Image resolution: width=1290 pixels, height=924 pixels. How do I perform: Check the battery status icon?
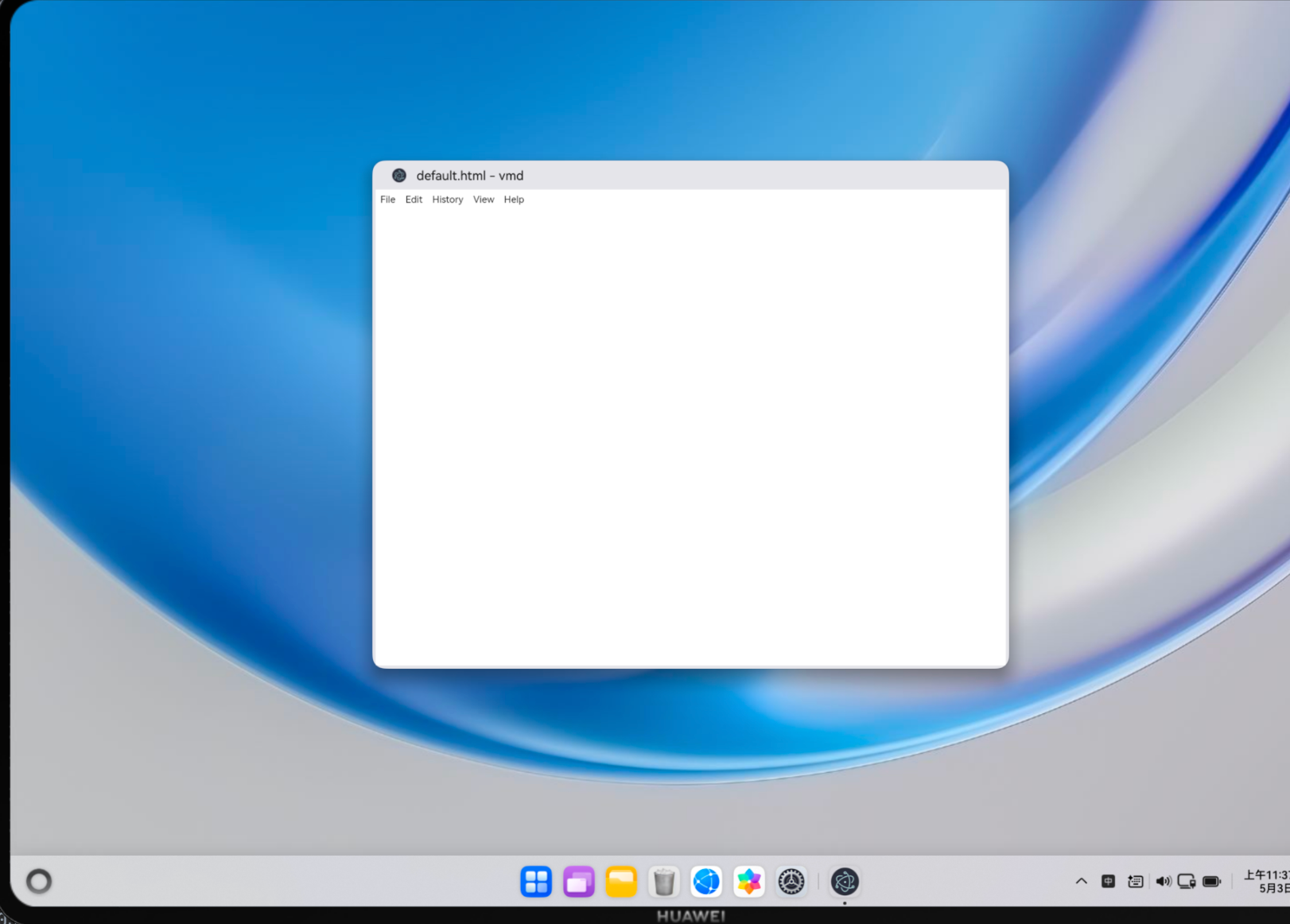1212,881
